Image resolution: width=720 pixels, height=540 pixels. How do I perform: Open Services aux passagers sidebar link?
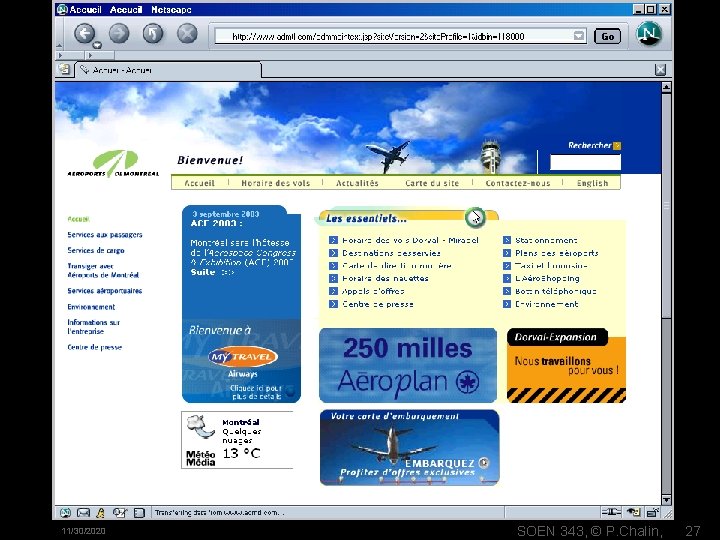(x=105, y=235)
